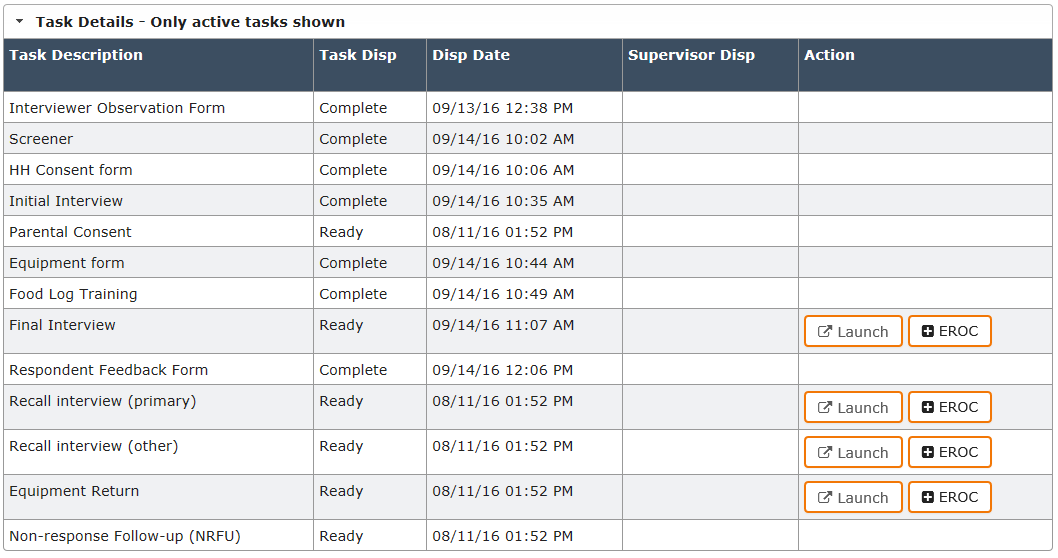Launch the Equipment Return task

(853, 498)
